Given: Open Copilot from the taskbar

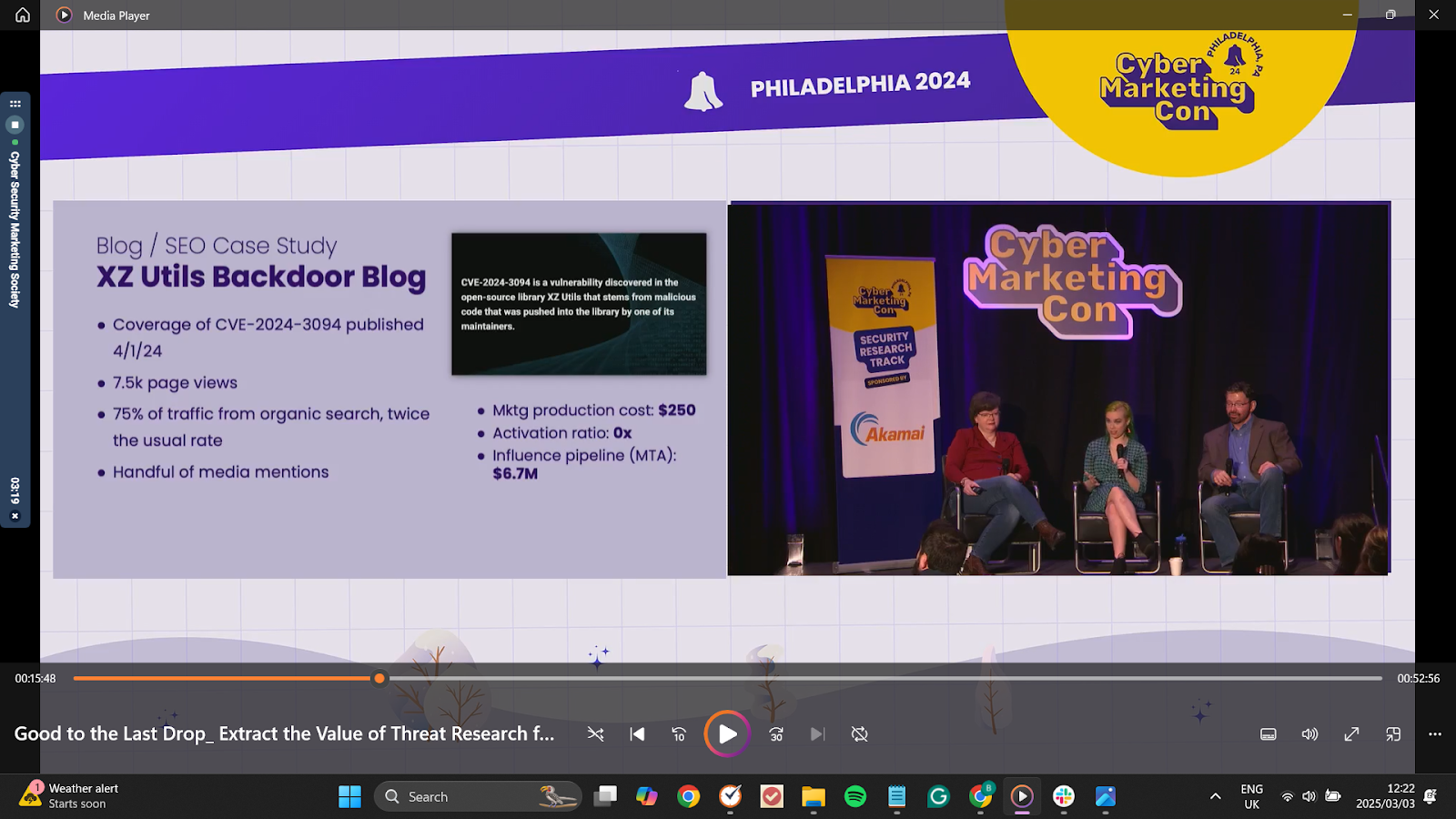Looking at the screenshot, I should pos(647,796).
